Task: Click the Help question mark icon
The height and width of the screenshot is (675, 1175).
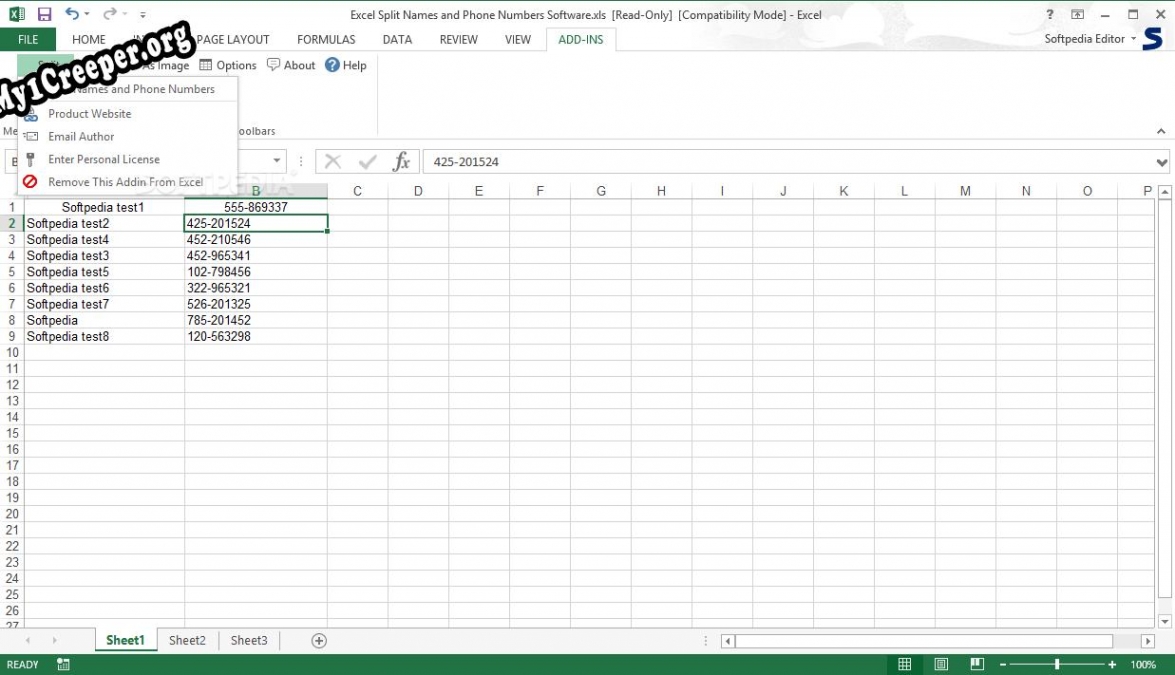Action: pyautogui.click(x=331, y=65)
